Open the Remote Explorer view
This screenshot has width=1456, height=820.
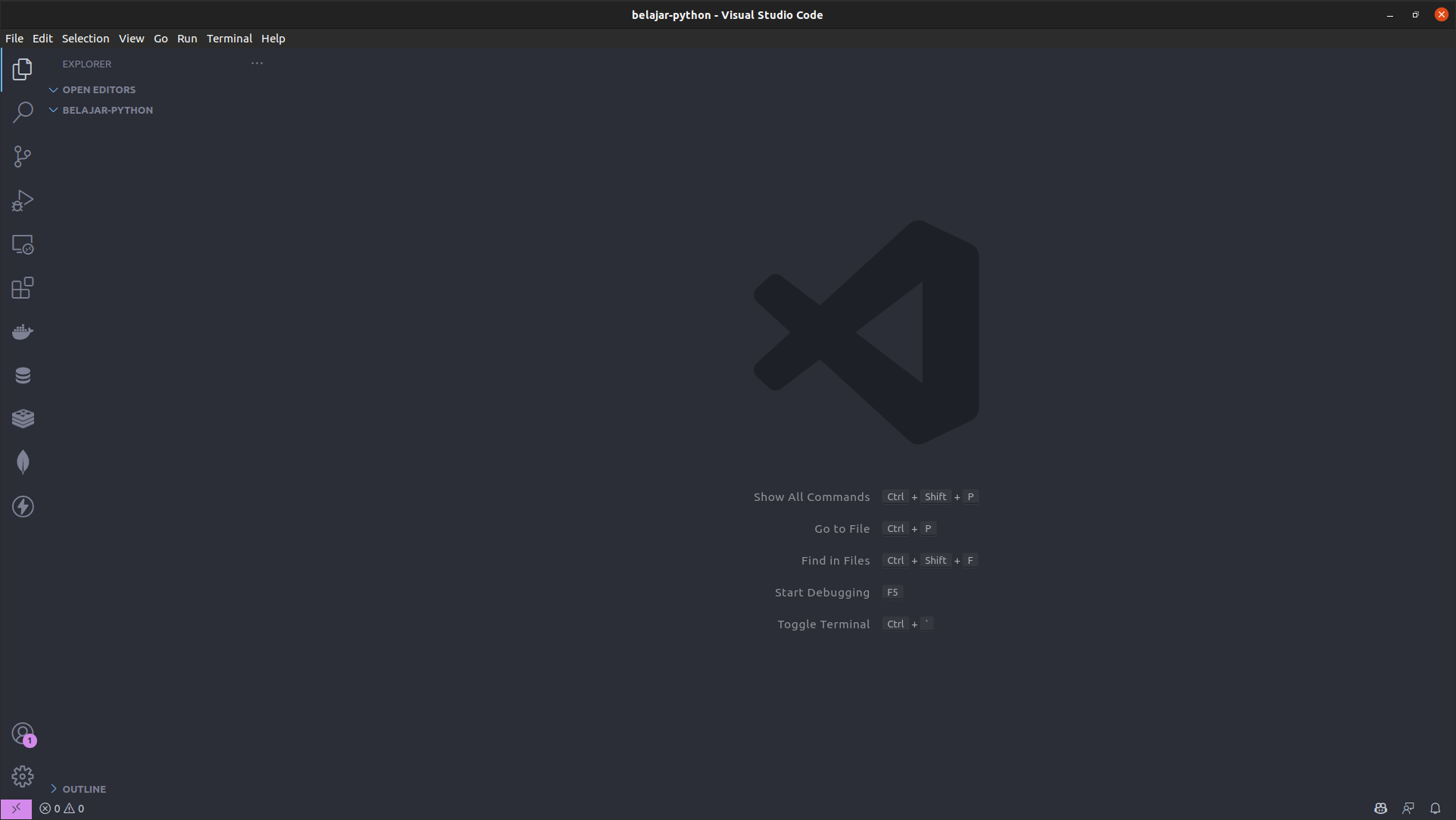click(23, 244)
